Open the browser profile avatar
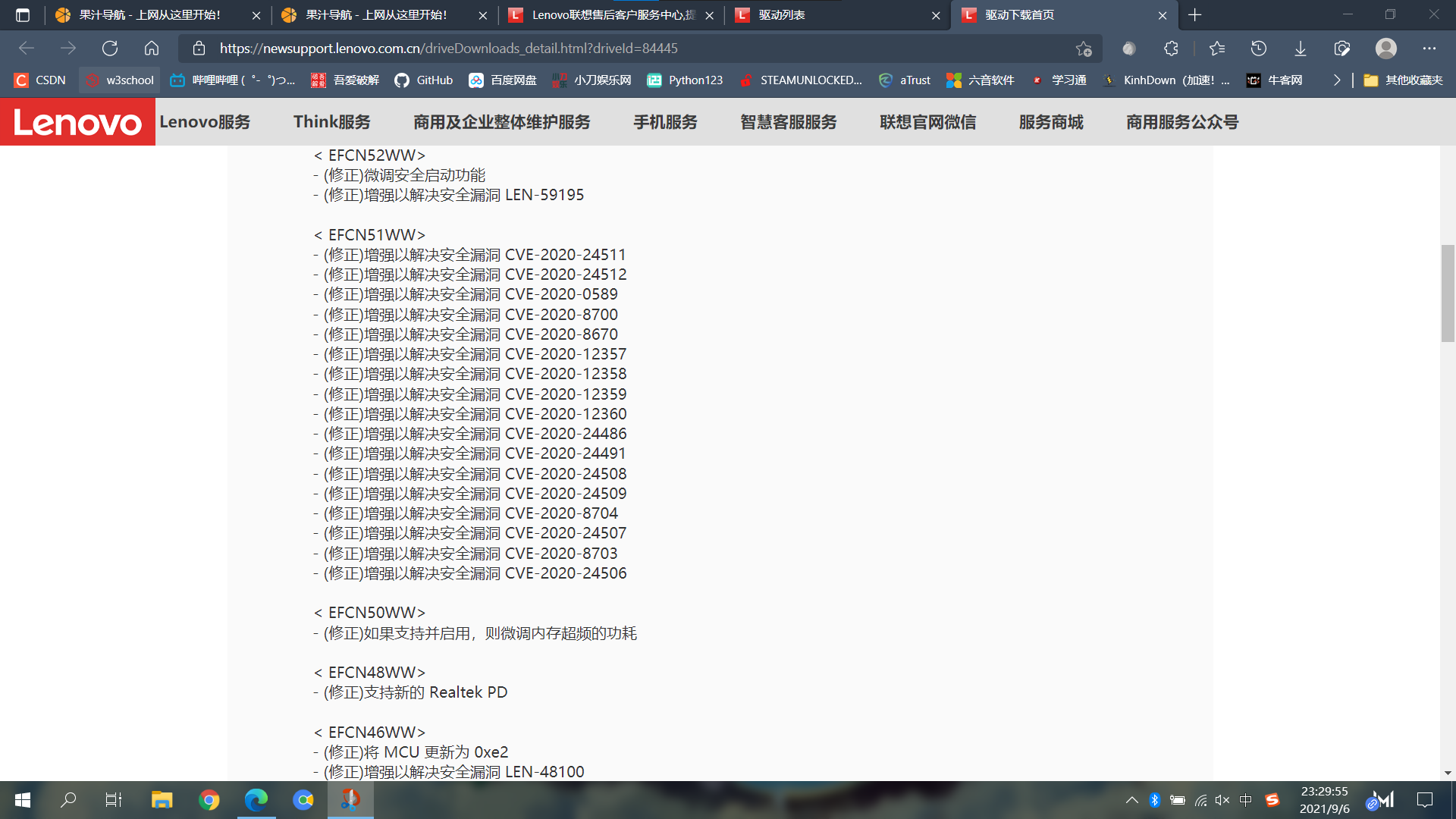 pos(1385,48)
